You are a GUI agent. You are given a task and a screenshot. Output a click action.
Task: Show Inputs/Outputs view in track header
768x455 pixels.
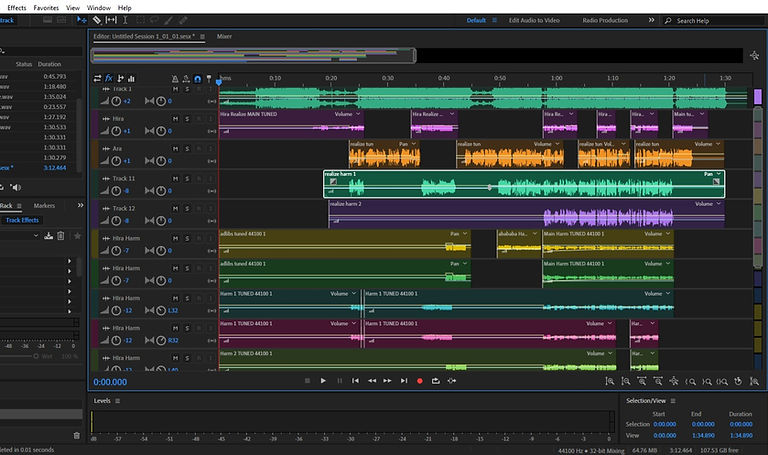[97, 78]
